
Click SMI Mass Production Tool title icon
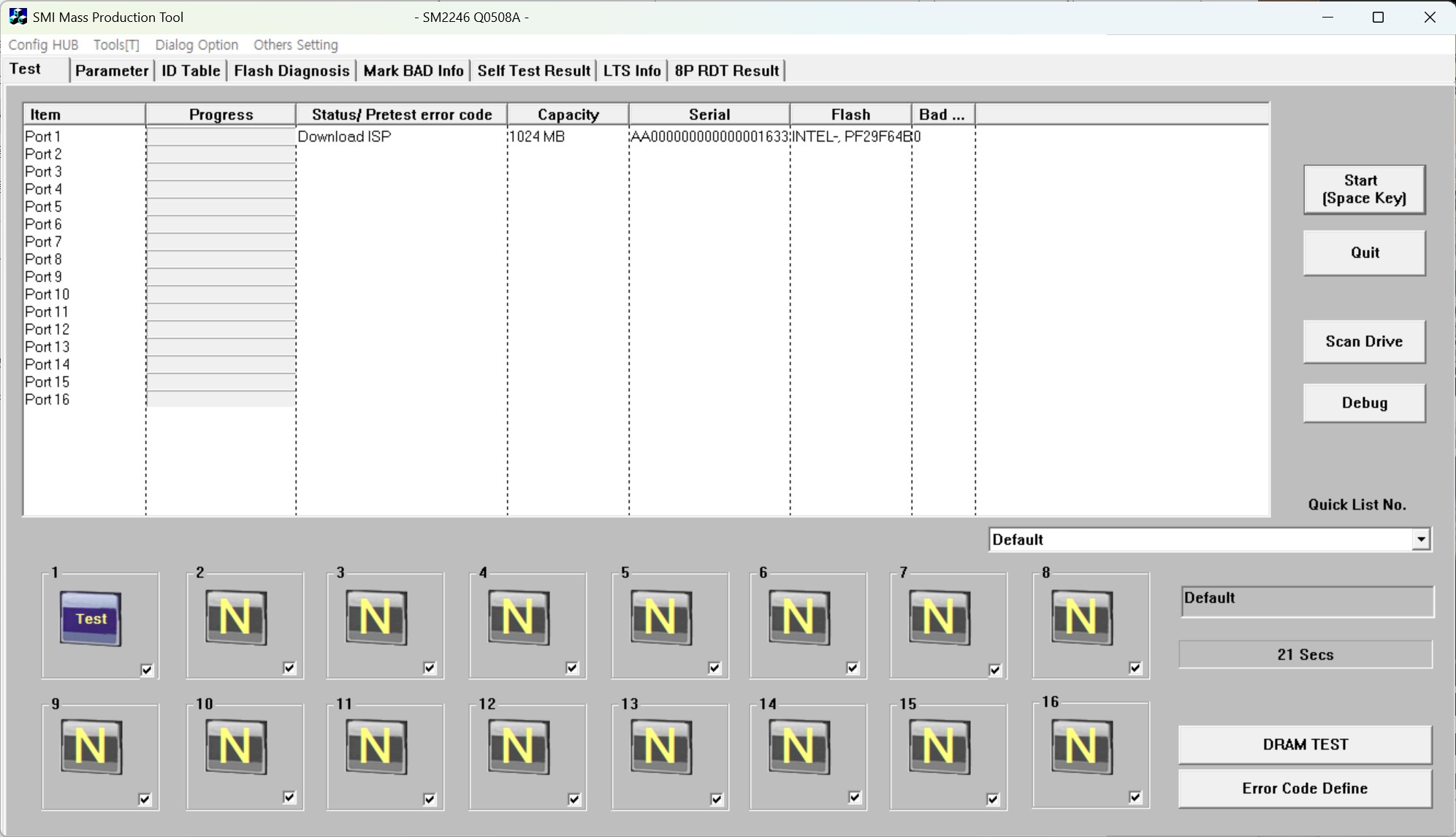tap(18, 17)
